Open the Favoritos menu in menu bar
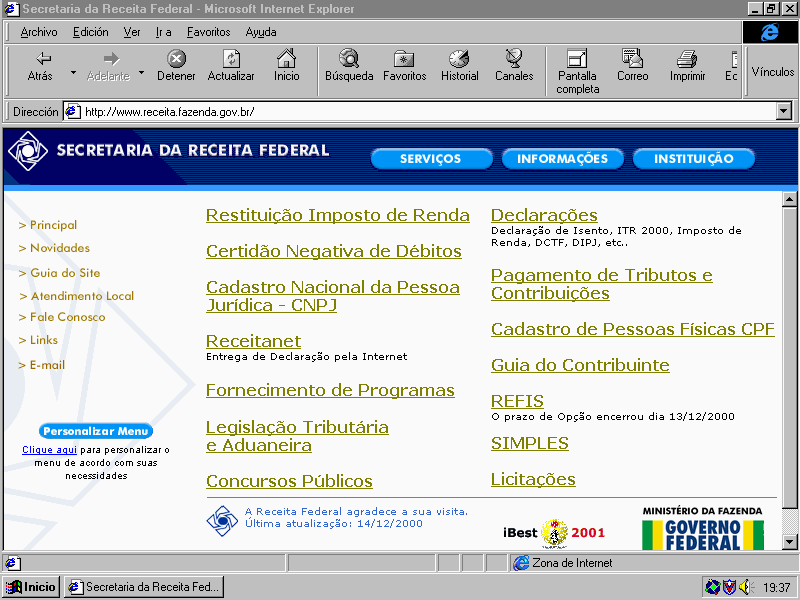800x600 pixels. [x=208, y=32]
